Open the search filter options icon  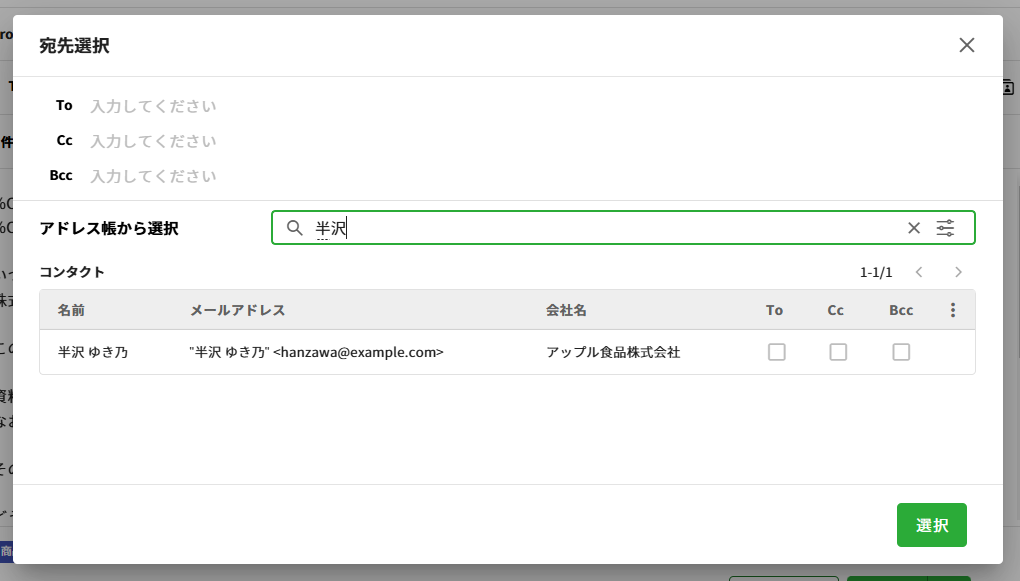tap(945, 228)
